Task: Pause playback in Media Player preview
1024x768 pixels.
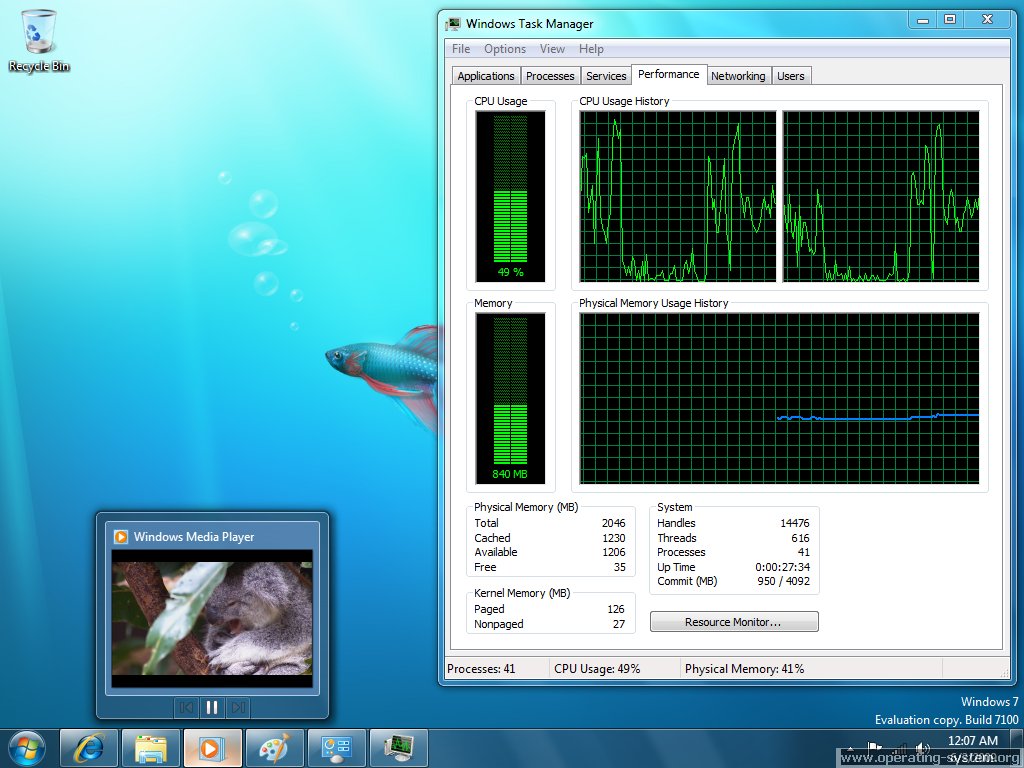Action: tap(212, 707)
